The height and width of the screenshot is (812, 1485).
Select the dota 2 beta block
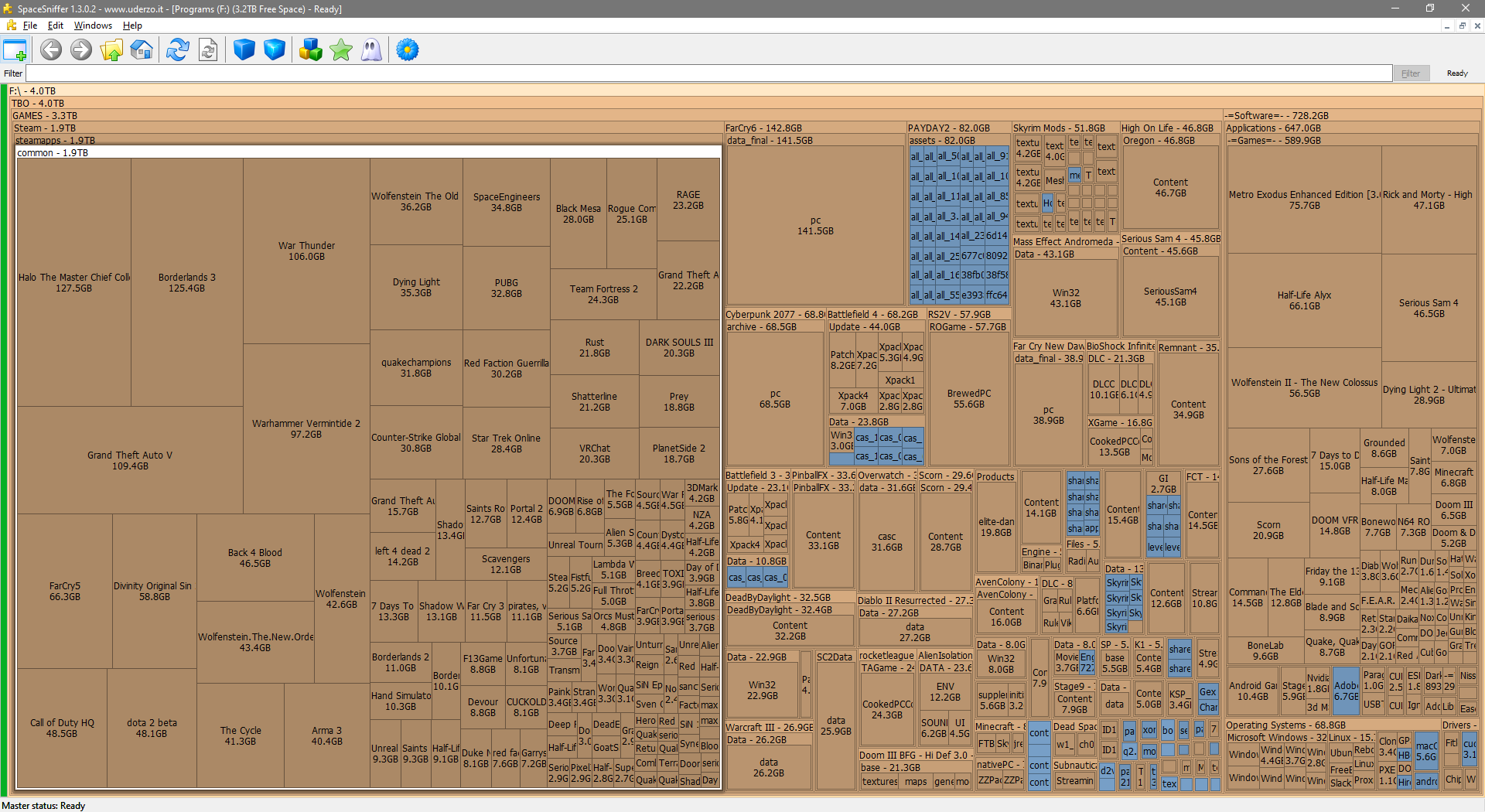[152, 728]
